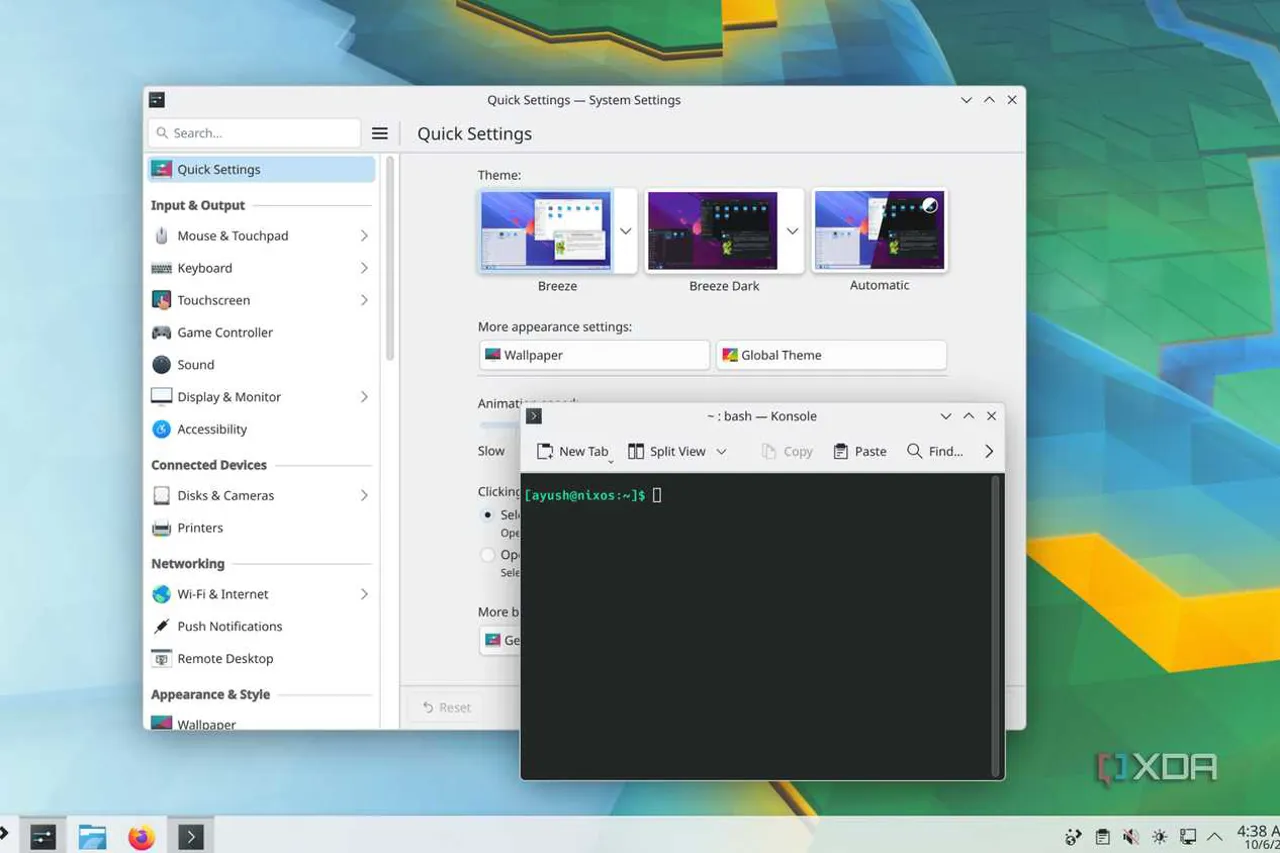Open the Split View dropdown arrow in Konsole
Screen dimensions: 1280x853
tap(722, 451)
